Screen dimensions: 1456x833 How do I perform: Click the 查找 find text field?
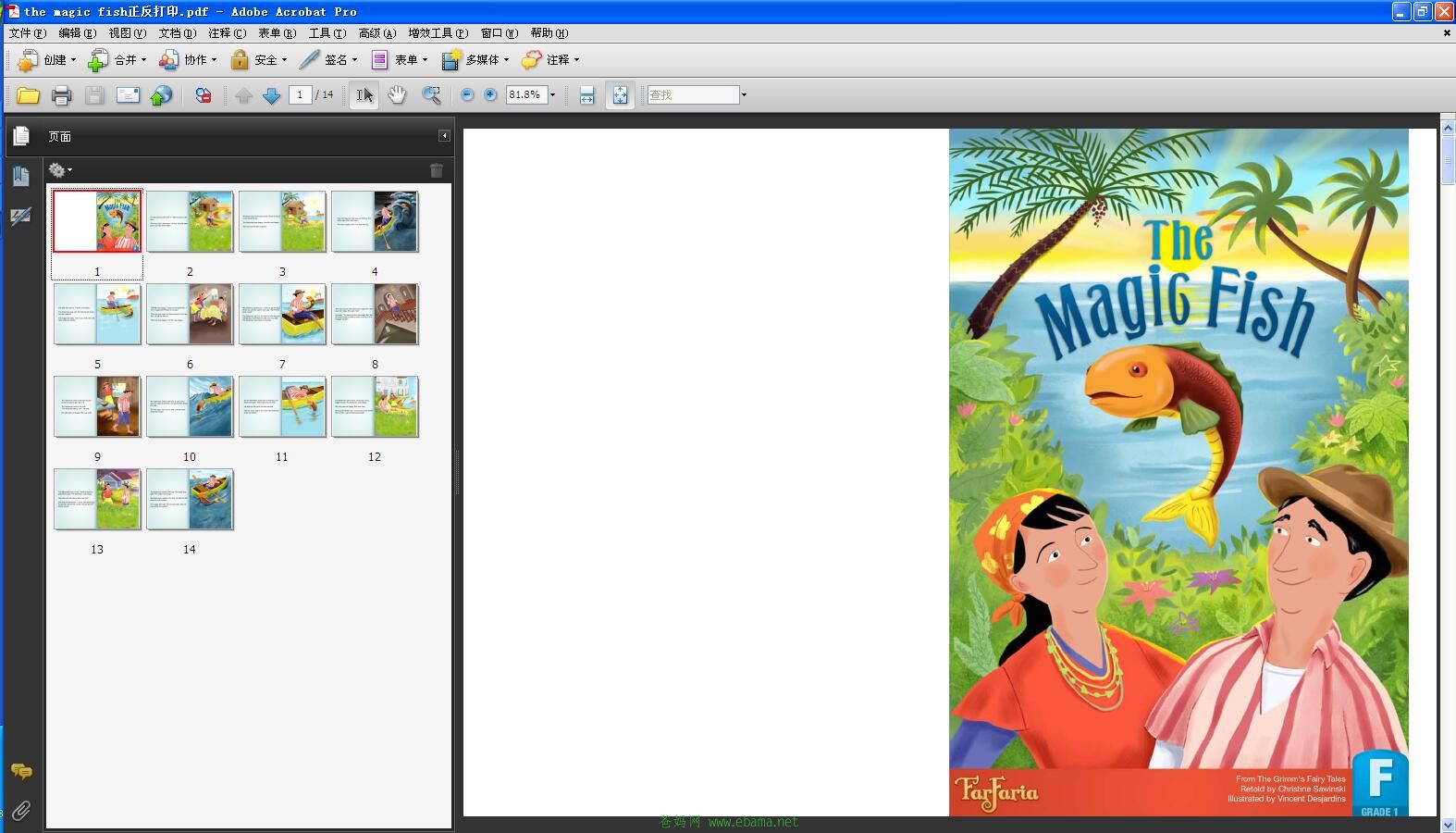click(x=693, y=94)
